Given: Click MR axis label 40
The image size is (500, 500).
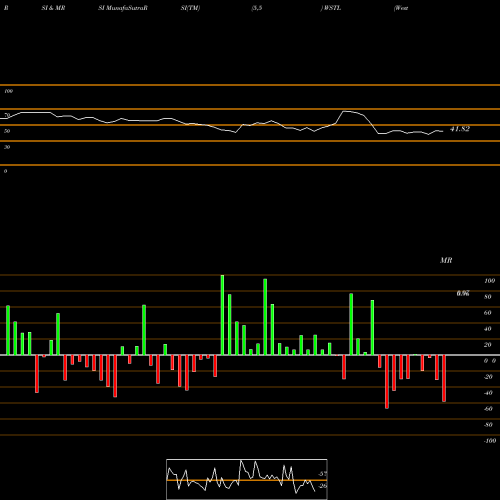Looking at the screenshot, I should pos(488,329).
